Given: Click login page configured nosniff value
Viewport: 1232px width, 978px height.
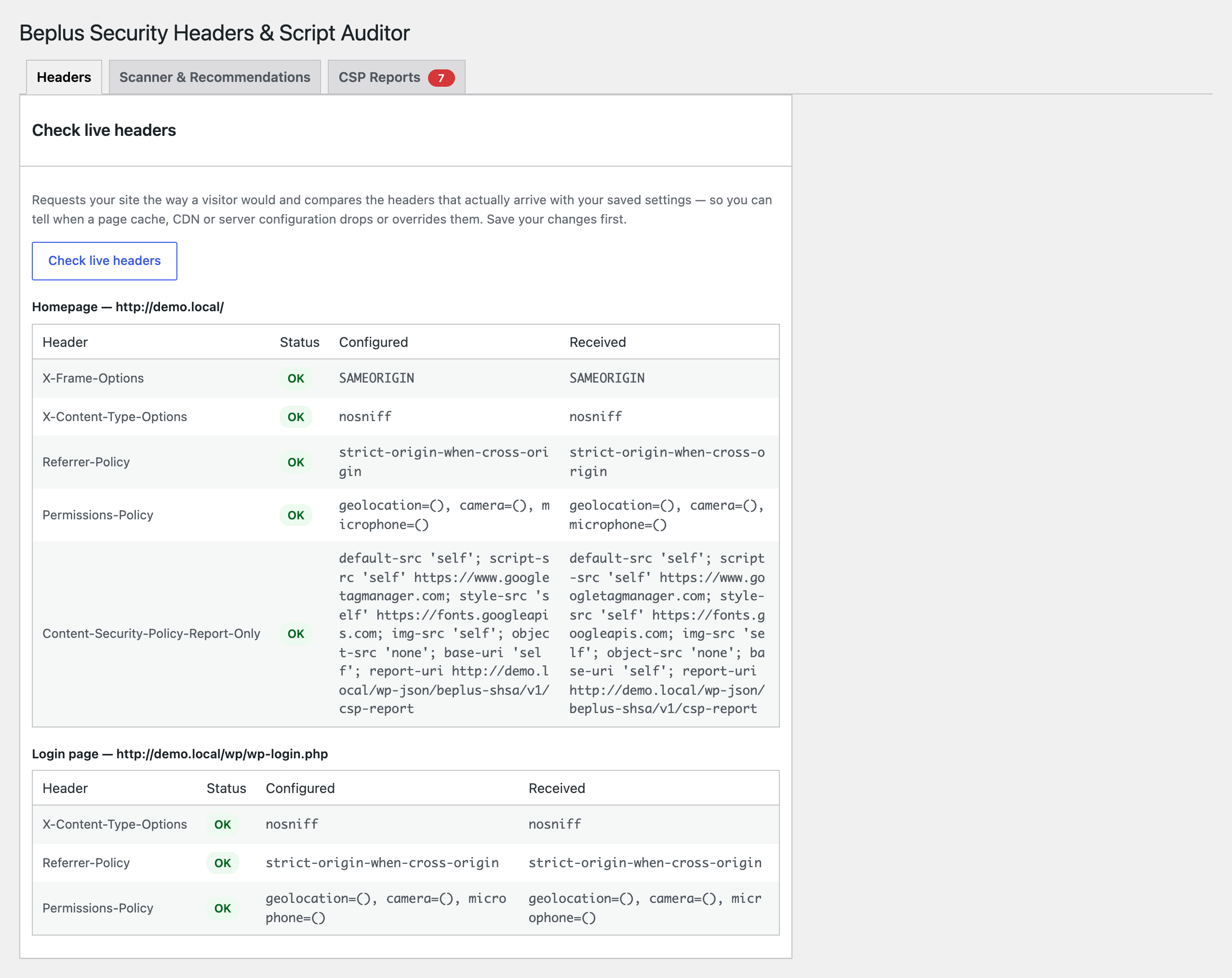Looking at the screenshot, I should (292, 824).
